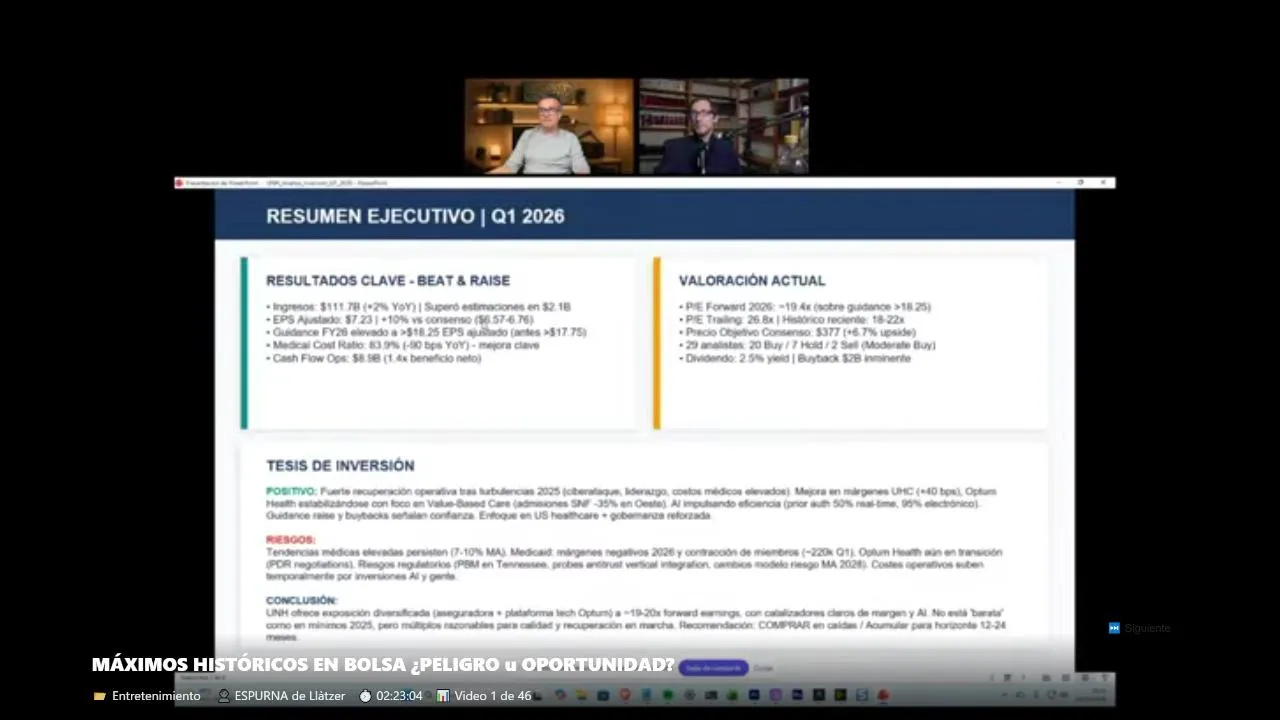Click the folder icon before Entretenimiento

tap(99, 696)
